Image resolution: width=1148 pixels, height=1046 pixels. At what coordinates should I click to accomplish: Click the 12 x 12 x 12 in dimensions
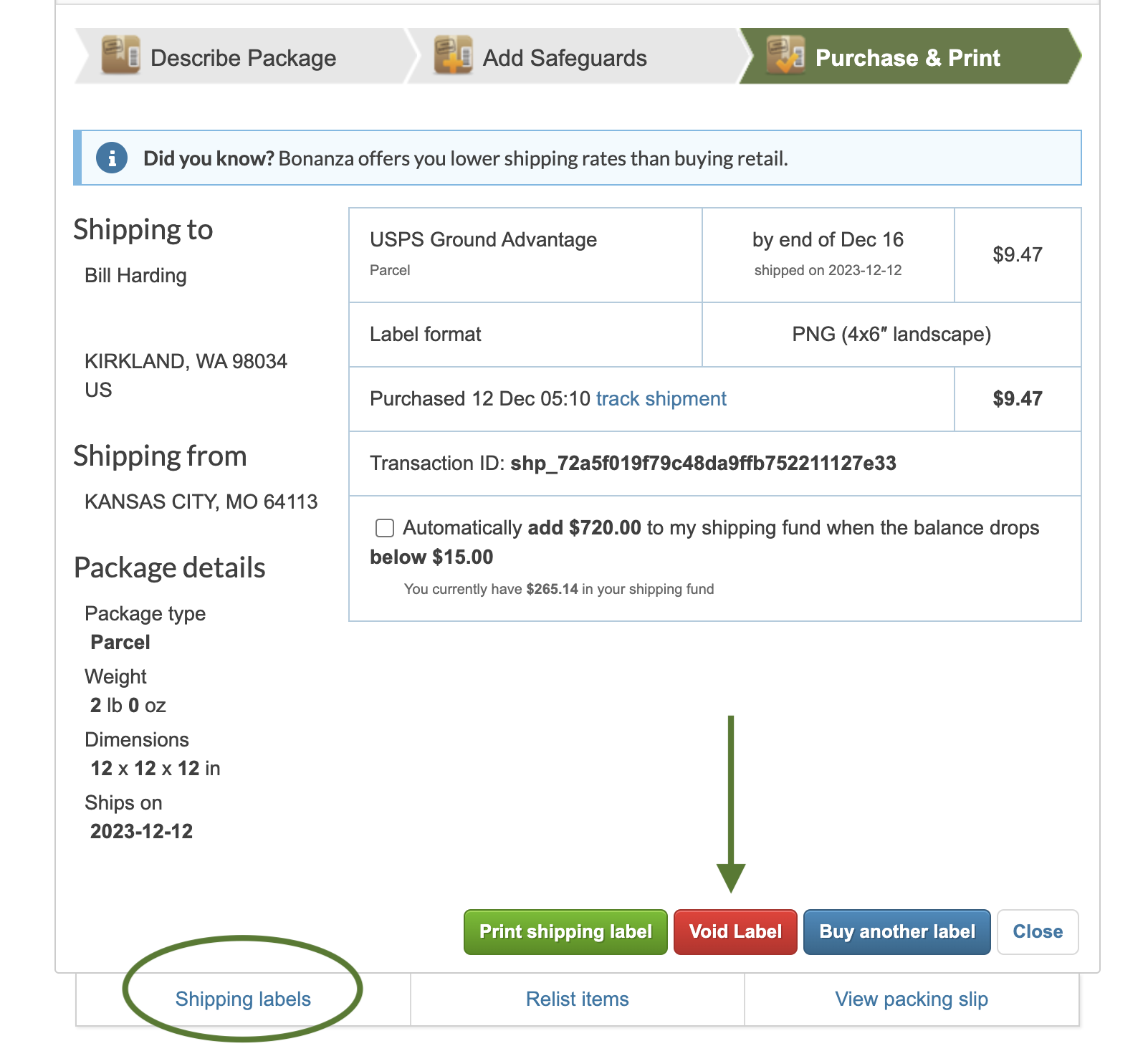coord(155,769)
